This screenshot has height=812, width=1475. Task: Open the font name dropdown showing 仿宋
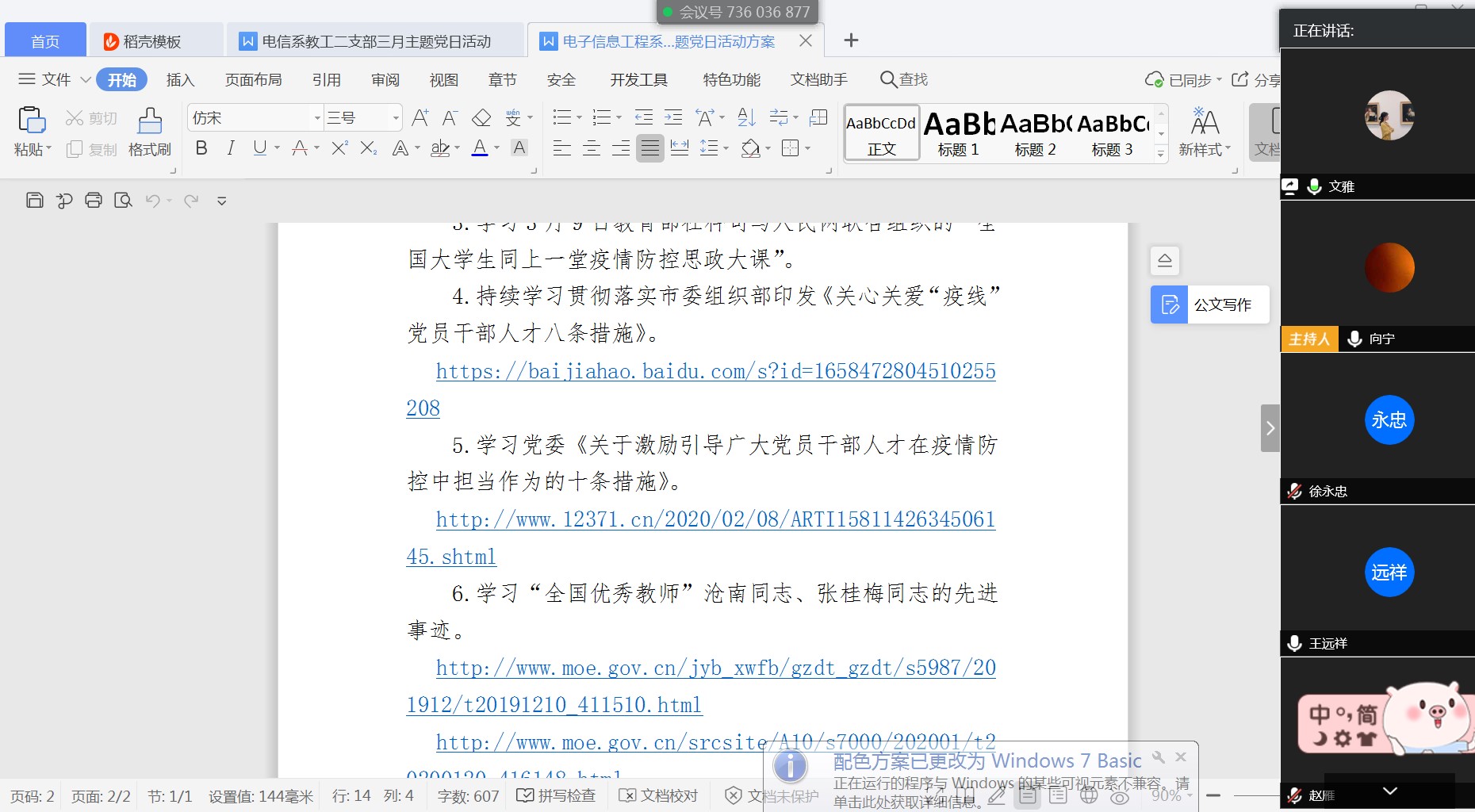pos(317,118)
